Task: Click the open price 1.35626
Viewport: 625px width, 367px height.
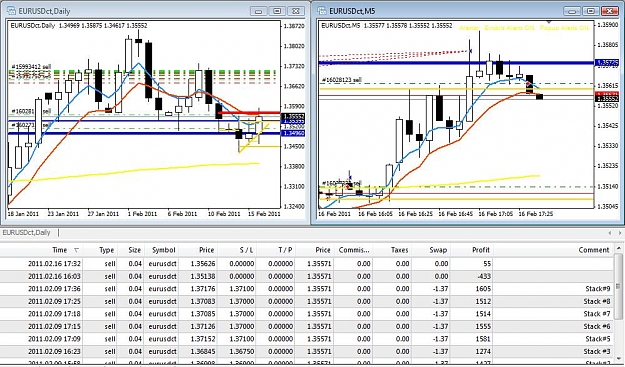Action: (x=203, y=263)
